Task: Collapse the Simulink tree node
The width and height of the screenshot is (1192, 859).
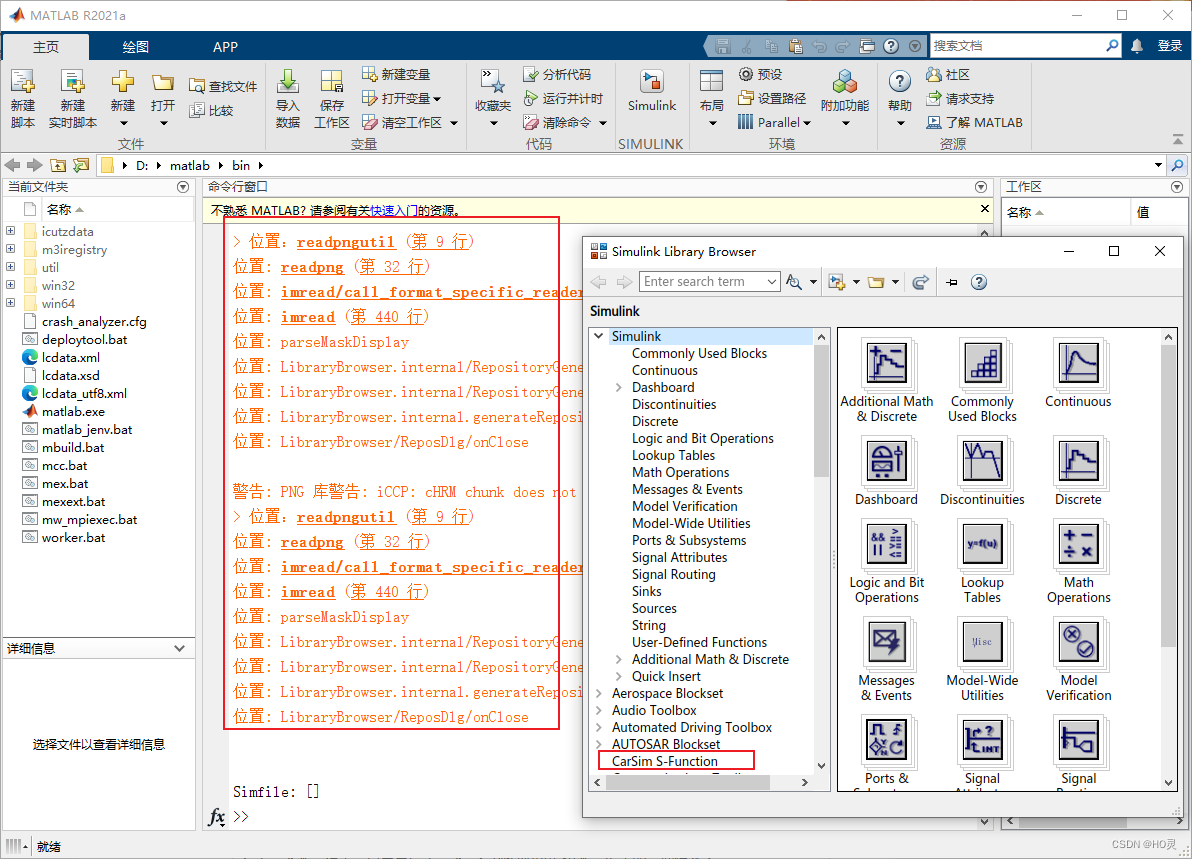Action: pyautogui.click(x=599, y=336)
